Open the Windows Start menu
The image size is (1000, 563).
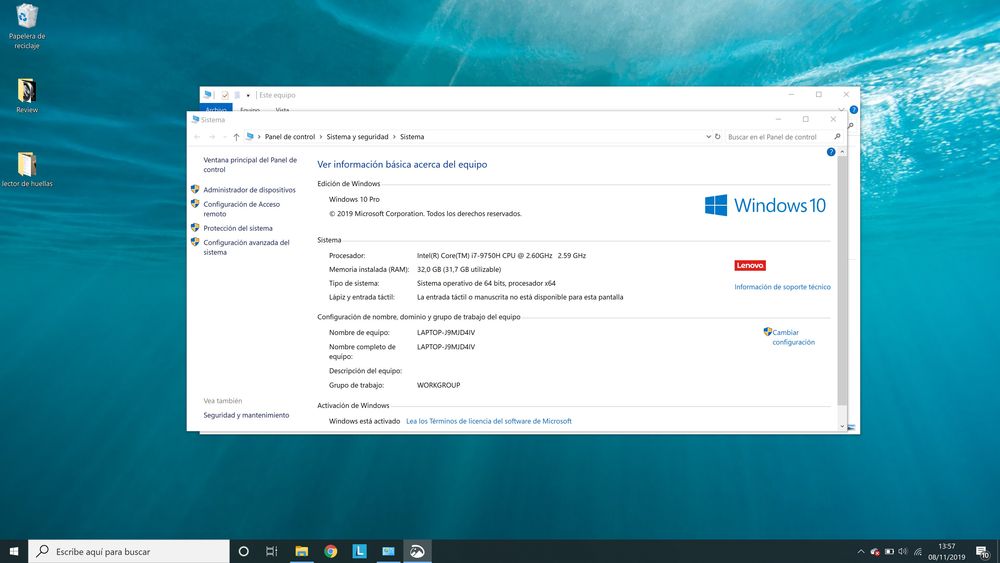point(14,551)
